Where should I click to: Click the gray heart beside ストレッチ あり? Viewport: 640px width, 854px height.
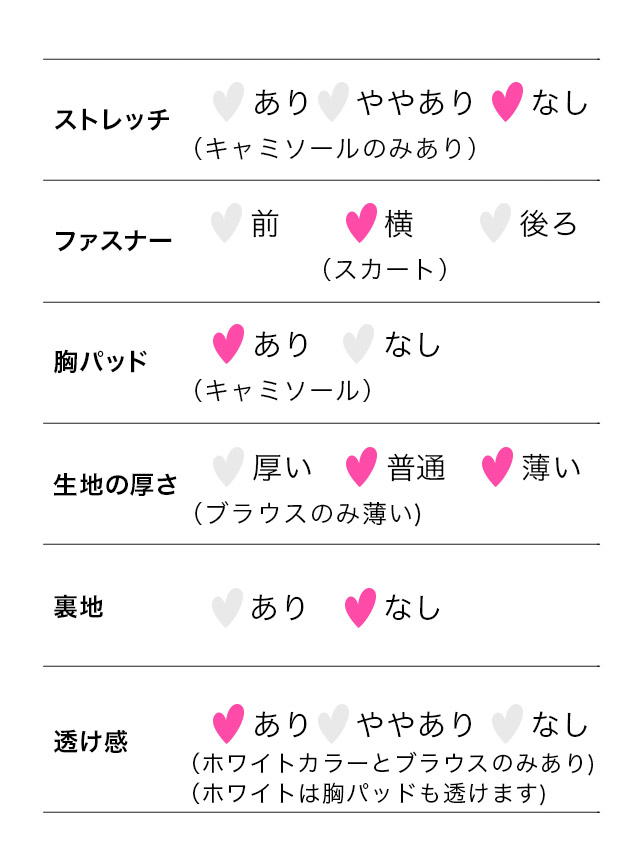[228, 102]
